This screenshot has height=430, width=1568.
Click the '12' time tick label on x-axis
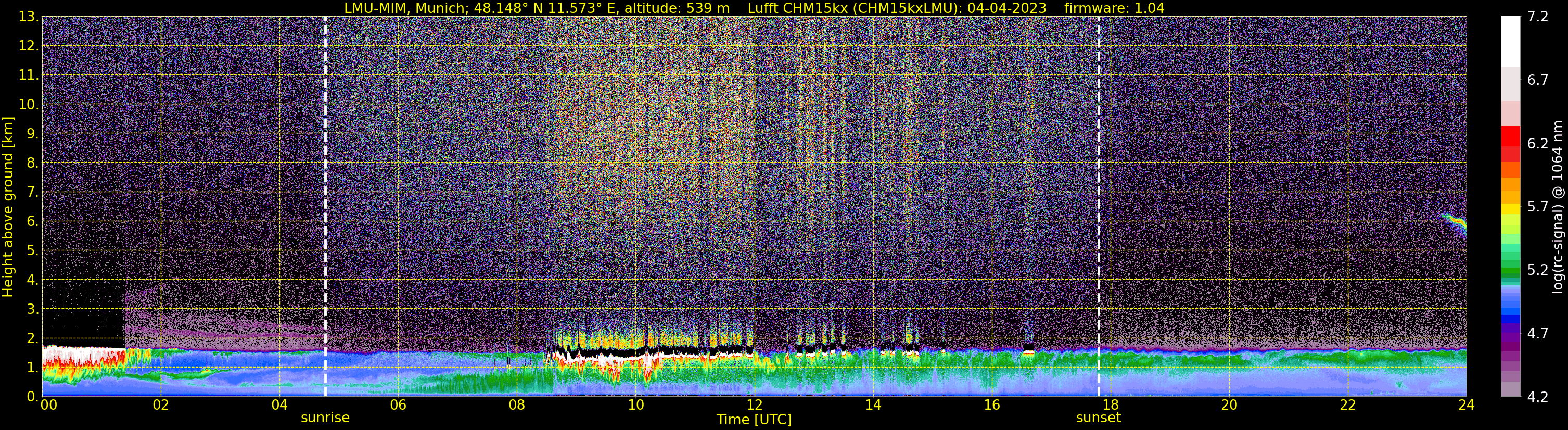pyautogui.click(x=754, y=405)
